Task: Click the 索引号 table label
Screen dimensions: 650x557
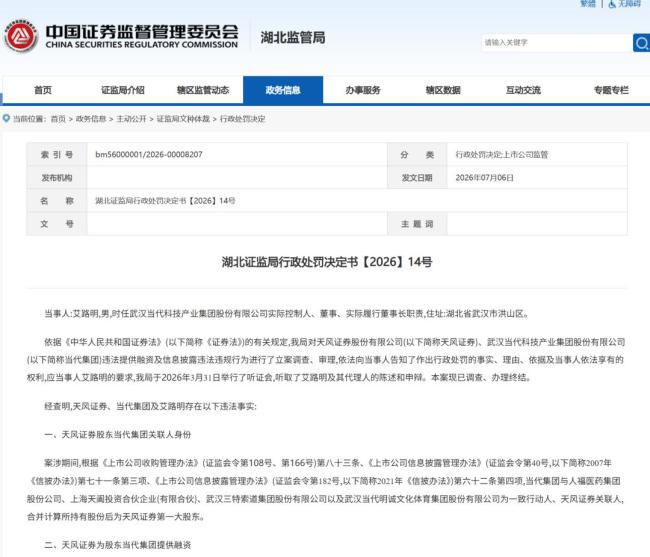Action: pos(57,155)
